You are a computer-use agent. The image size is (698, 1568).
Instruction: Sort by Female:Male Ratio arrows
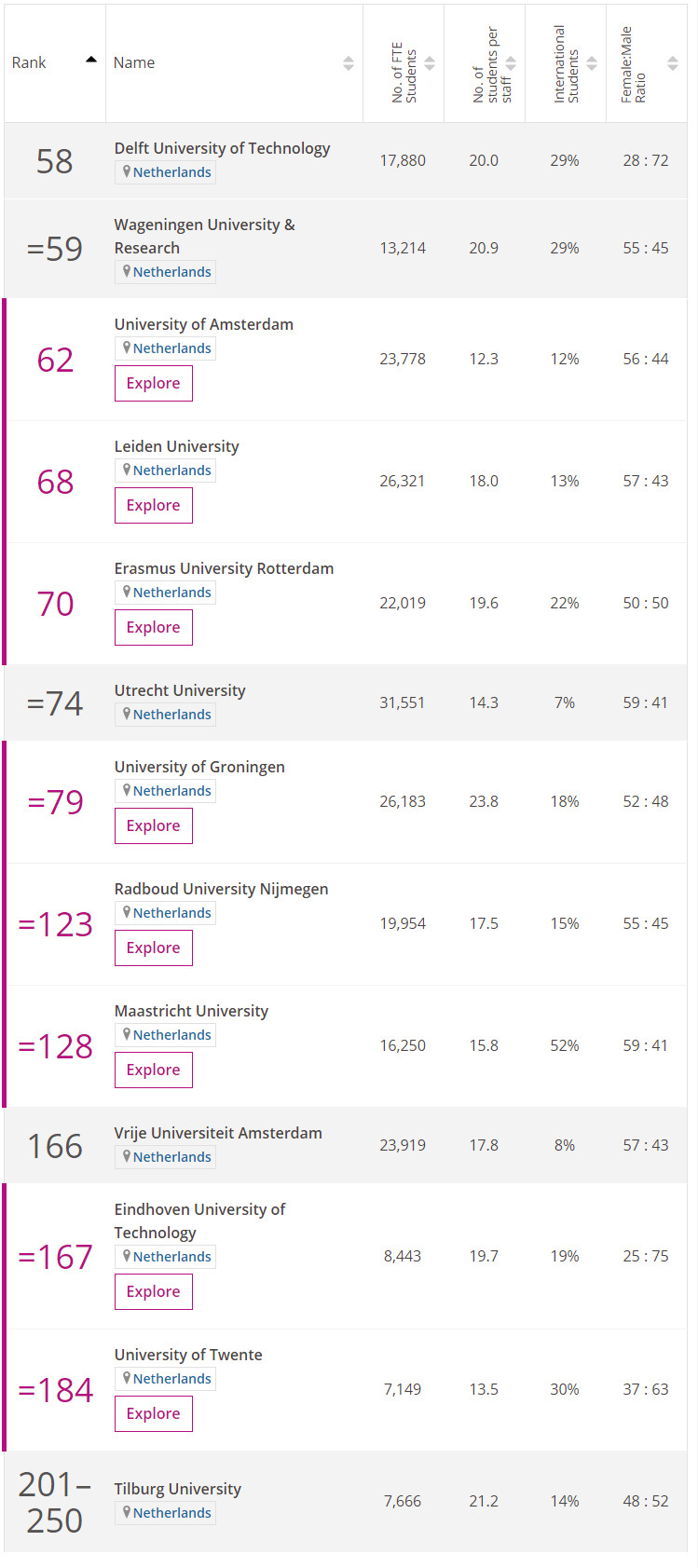pos(673,63)
